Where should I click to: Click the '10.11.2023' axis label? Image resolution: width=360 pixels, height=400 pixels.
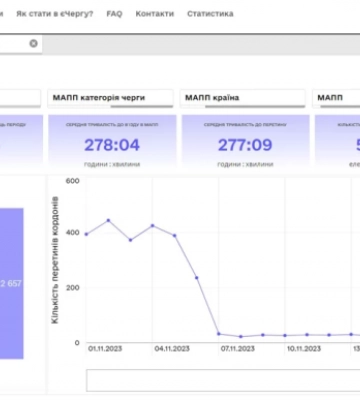tap(304, 349)
